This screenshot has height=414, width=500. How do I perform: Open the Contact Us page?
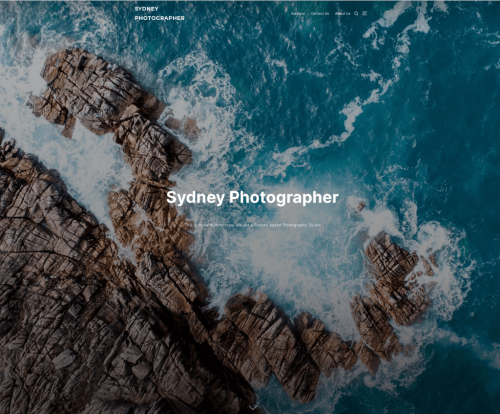coord(320,14)
